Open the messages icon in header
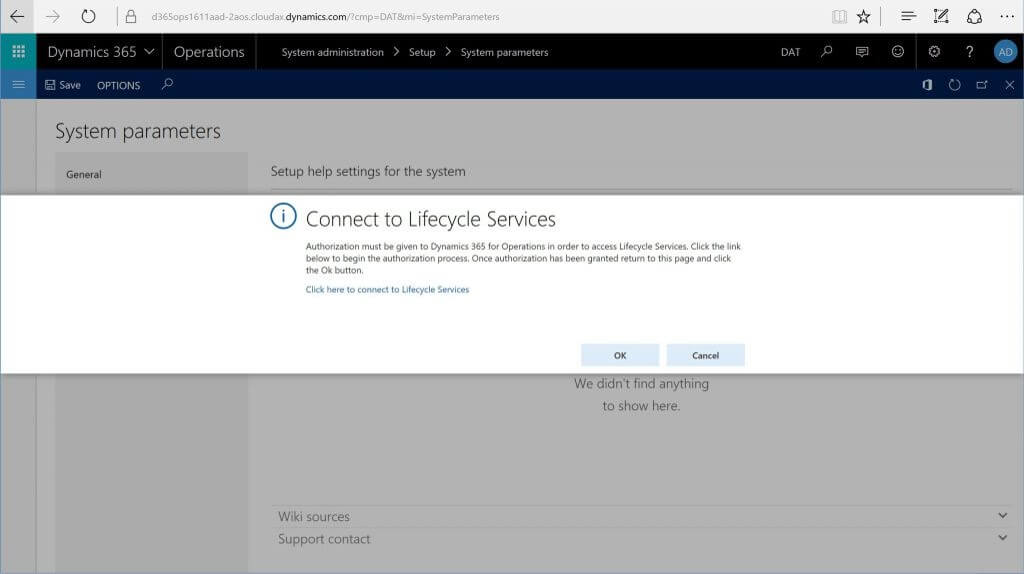The height and width of the screenshot is (574, 1024). click(x=862, y=52)
